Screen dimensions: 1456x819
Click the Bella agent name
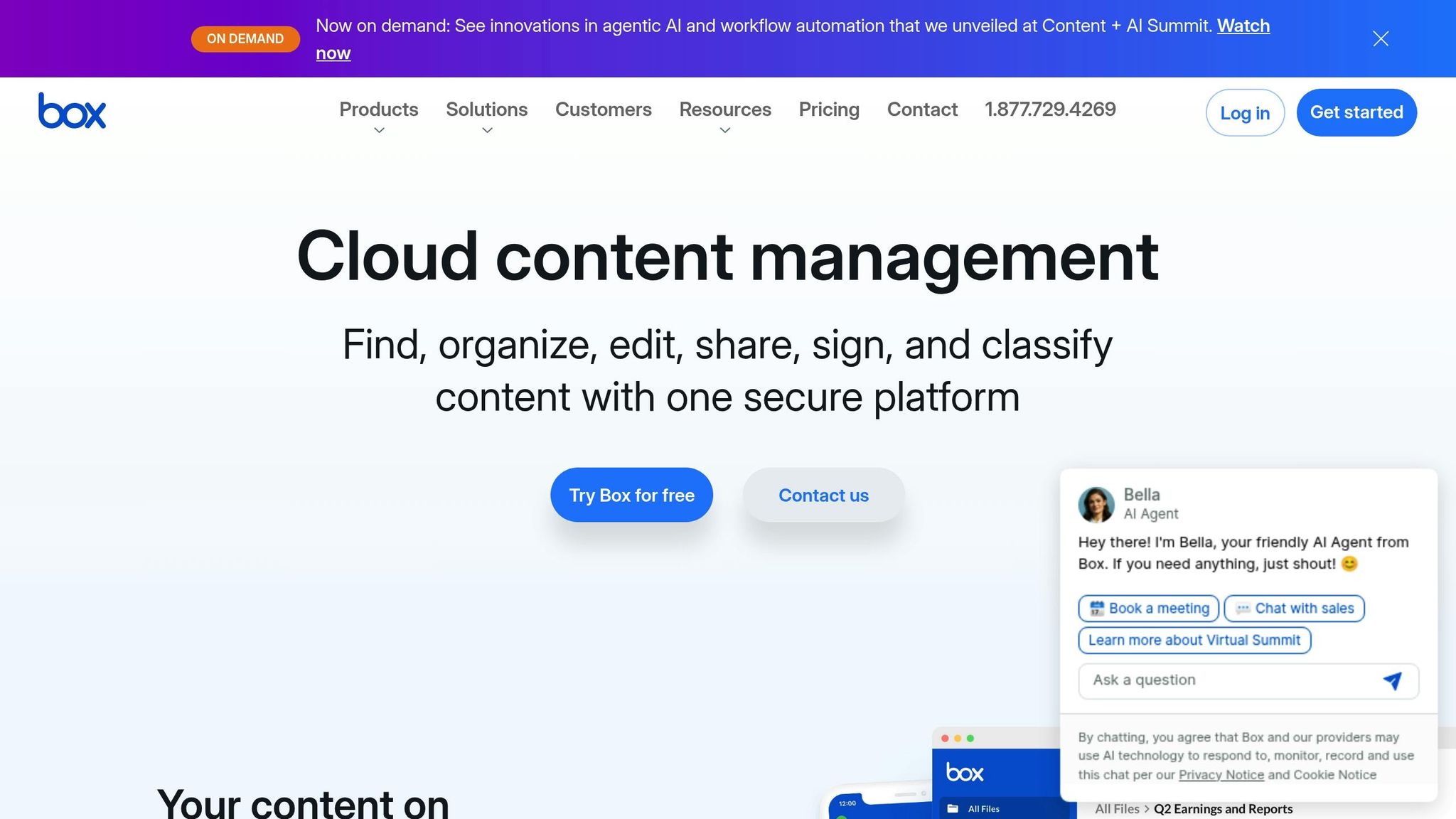[1141, 495]
